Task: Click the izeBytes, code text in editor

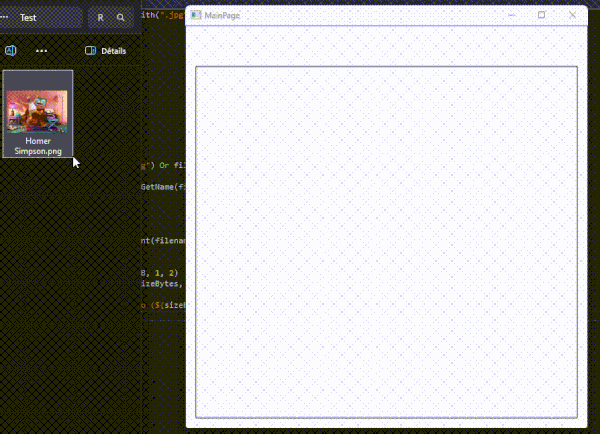Action: [163, 284]
